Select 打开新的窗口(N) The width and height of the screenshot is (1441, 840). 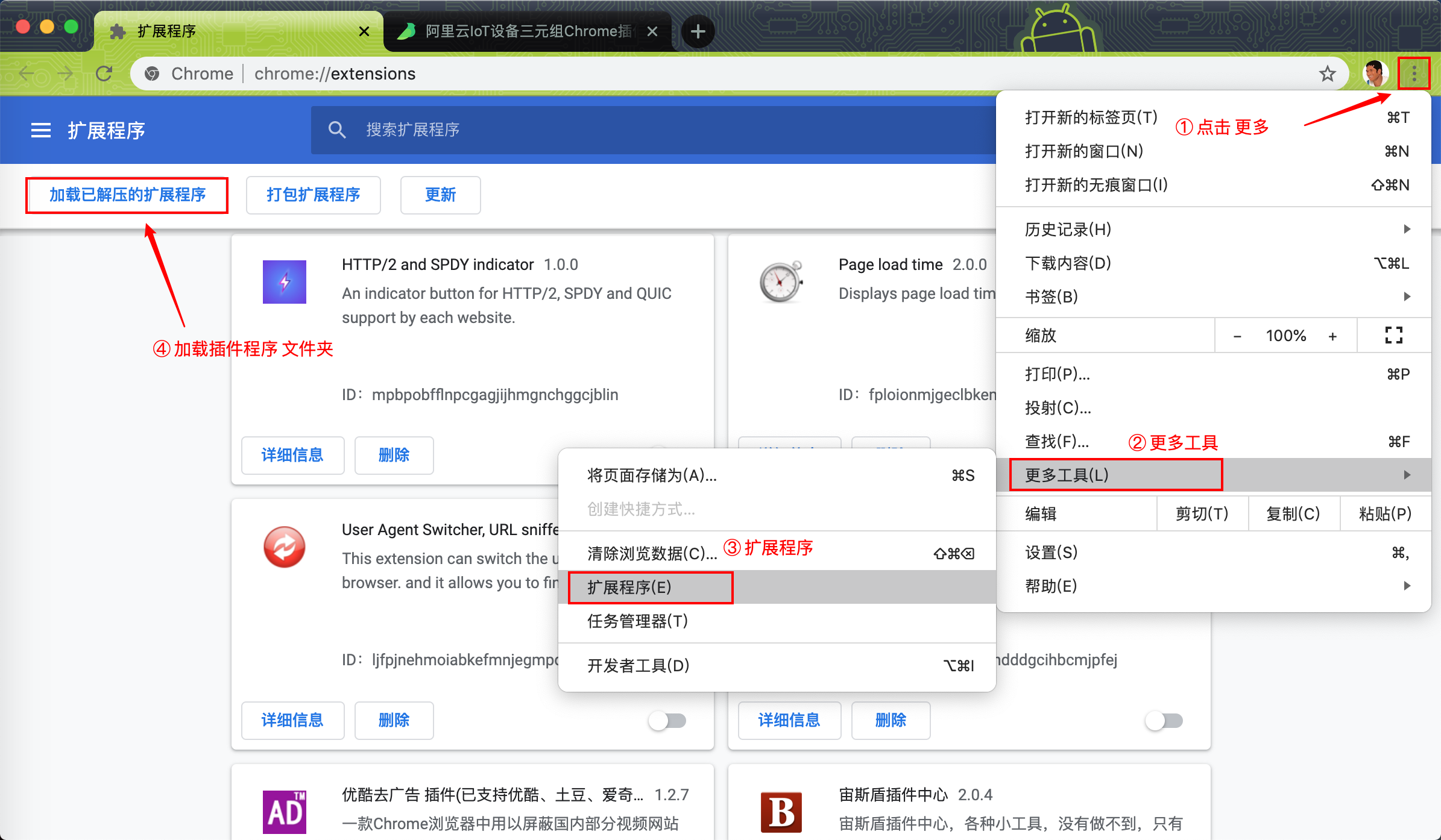pos(1214,151)
